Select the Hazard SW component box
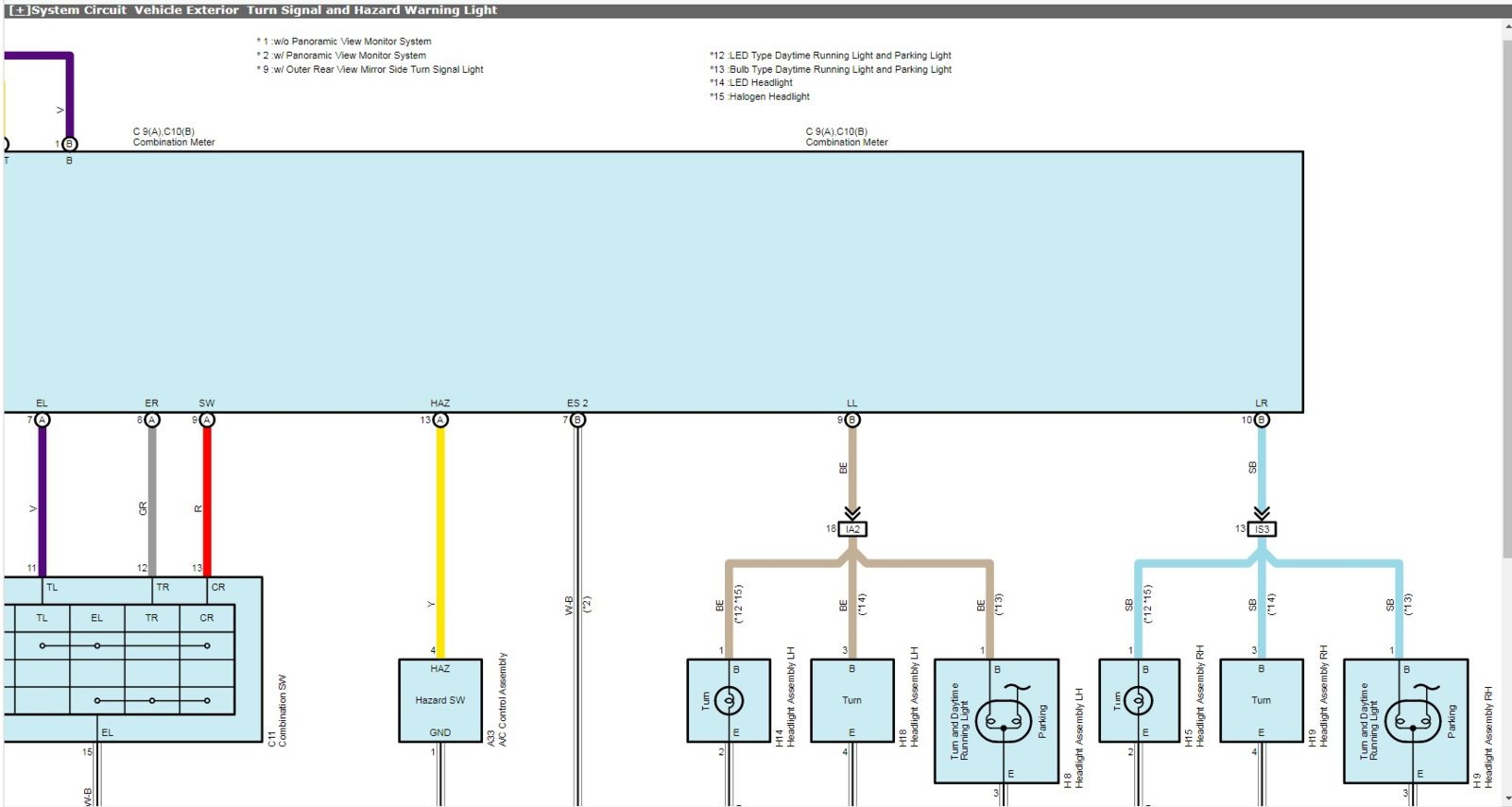 pyautogui.click(x=440, y=700)
